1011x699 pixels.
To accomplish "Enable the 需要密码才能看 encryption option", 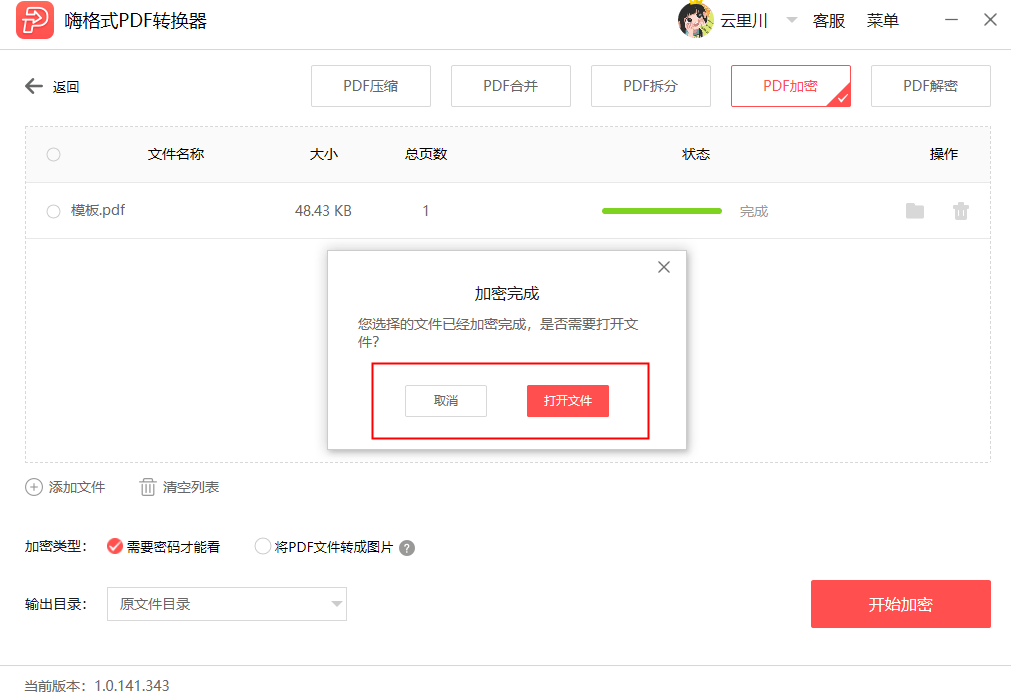I will (x=113, y=547).
